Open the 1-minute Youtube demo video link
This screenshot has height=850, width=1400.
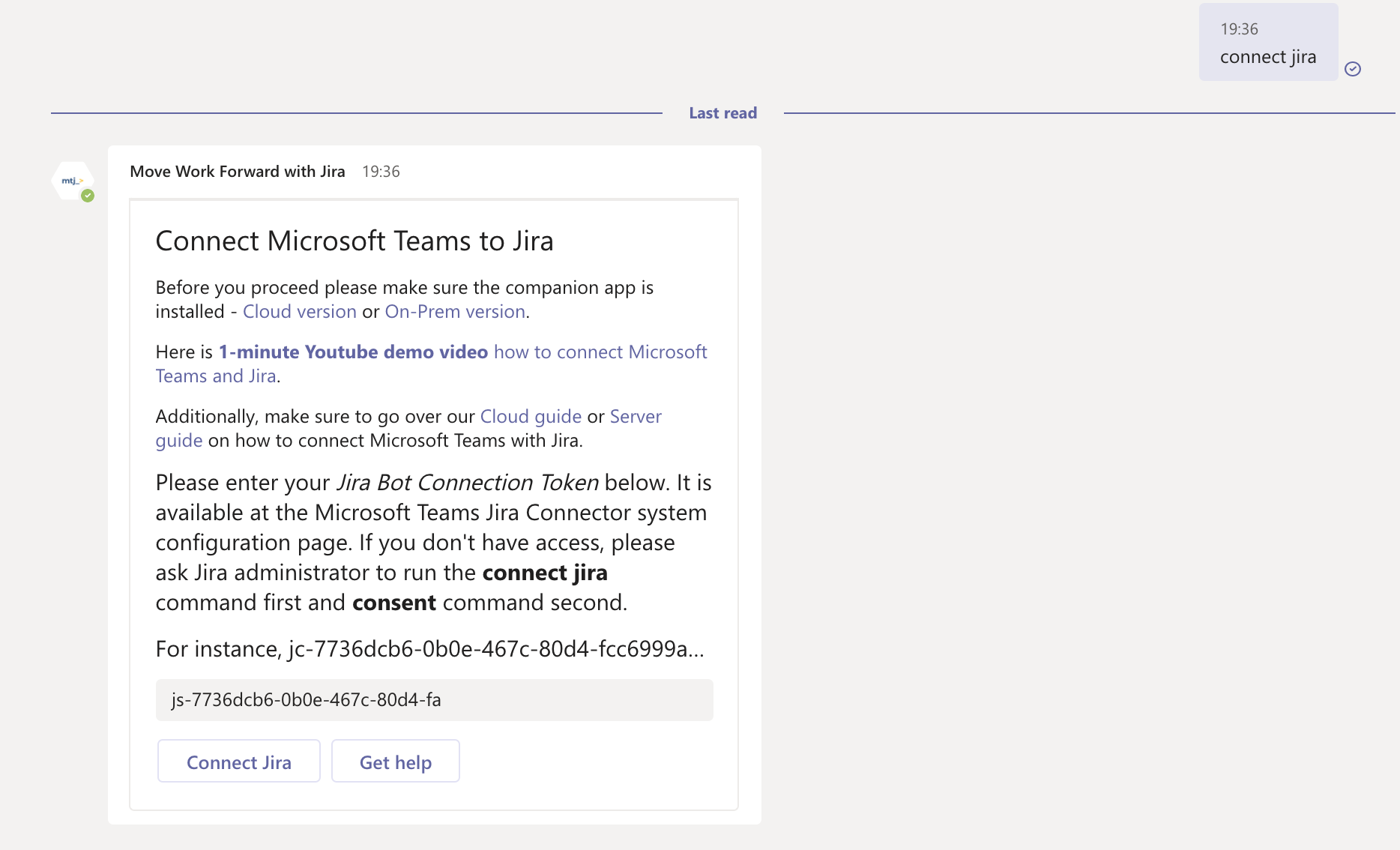click(353, 352)
